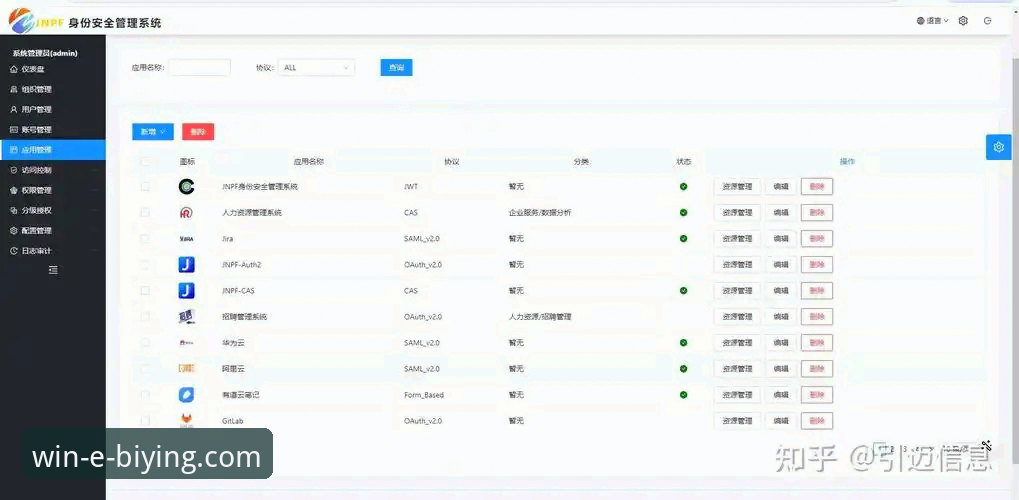This screenshot has width=1019, height=500.
Task: Open 组织管理 in the sidebar
Action: (53, 90)
